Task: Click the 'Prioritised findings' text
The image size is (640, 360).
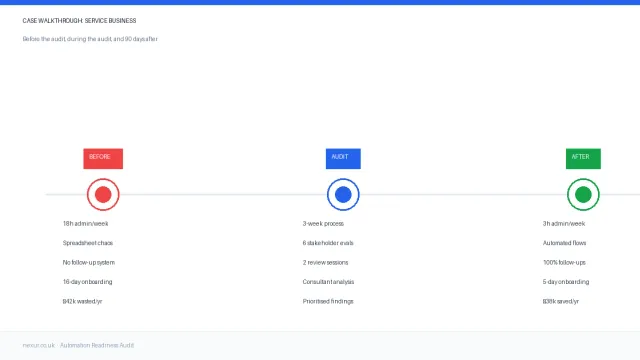Action: pos(328,301)
